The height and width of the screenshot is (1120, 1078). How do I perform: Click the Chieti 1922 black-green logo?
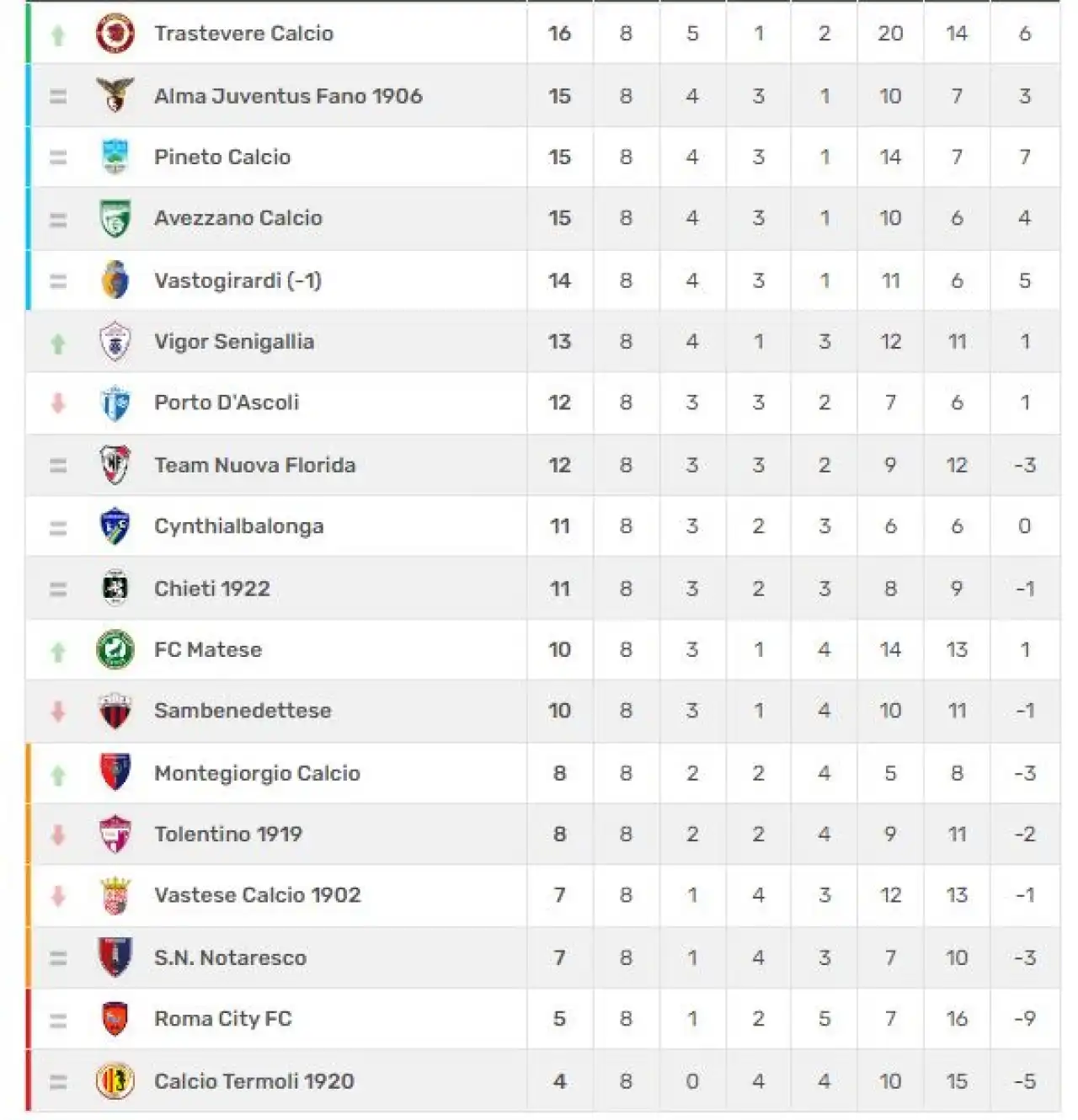[x=115, y=588]
